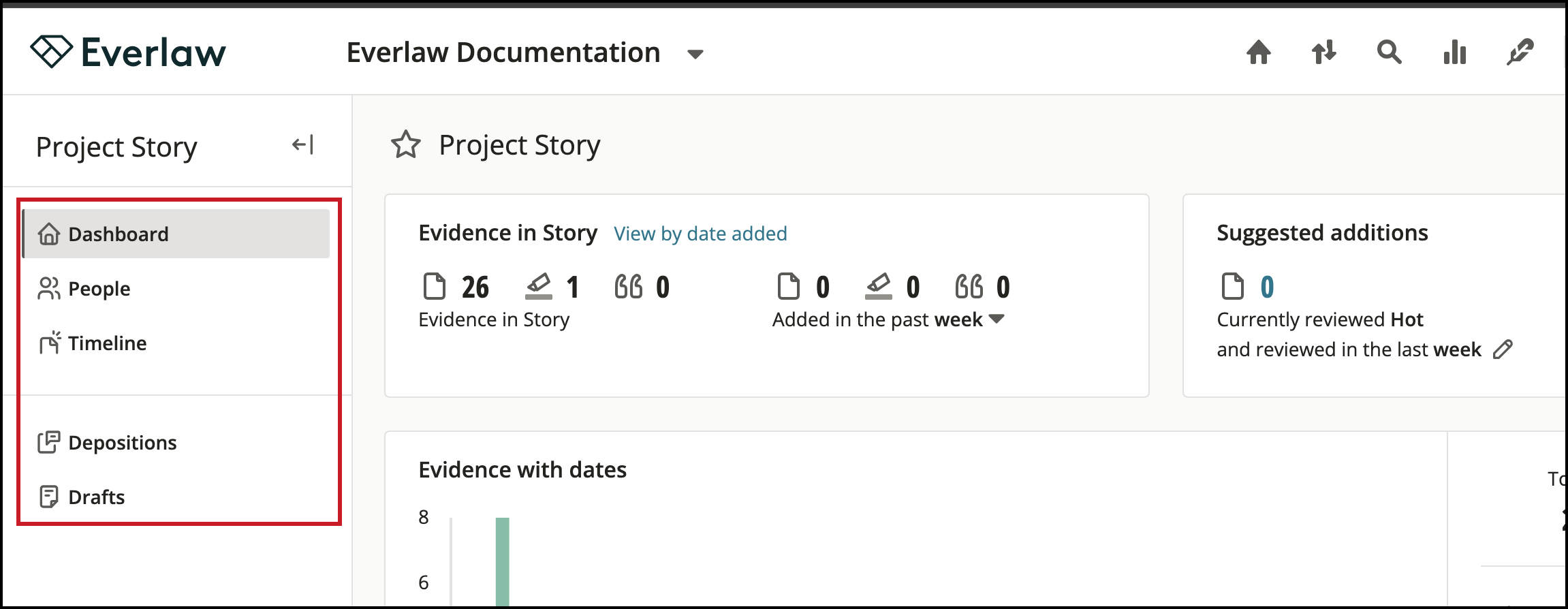The height and width of the screenshot is (609, 1568).
Task: Click the View by date added link
Action: [700, 234]
